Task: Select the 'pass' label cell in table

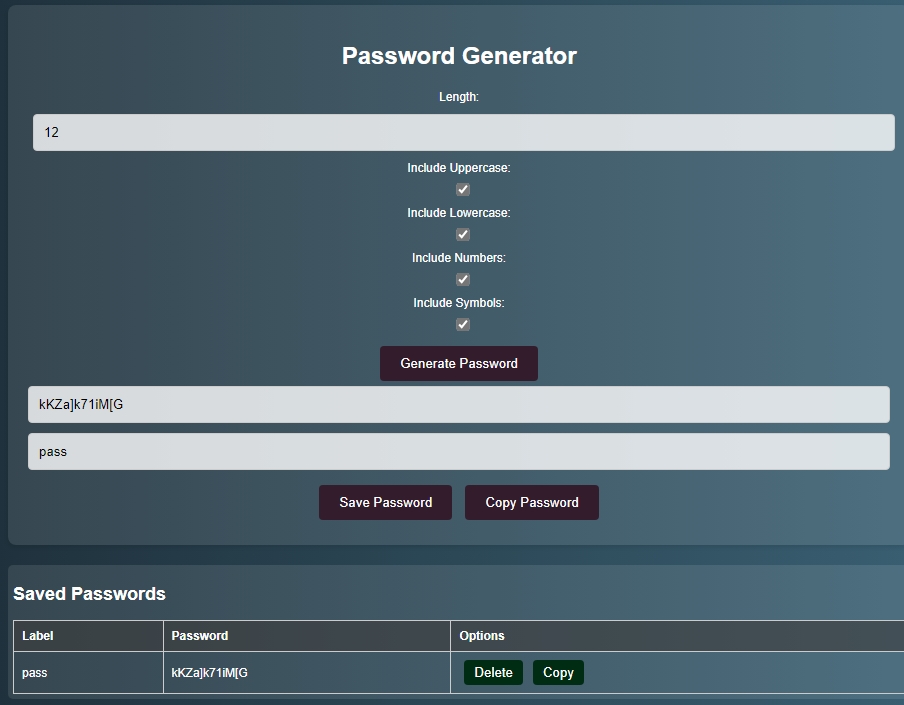Action: coord(88,673)
